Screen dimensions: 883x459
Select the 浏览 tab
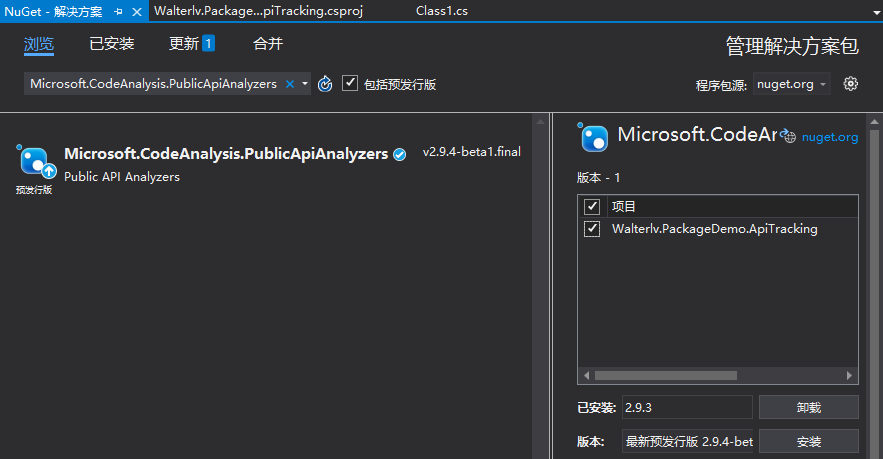(39, 44)
